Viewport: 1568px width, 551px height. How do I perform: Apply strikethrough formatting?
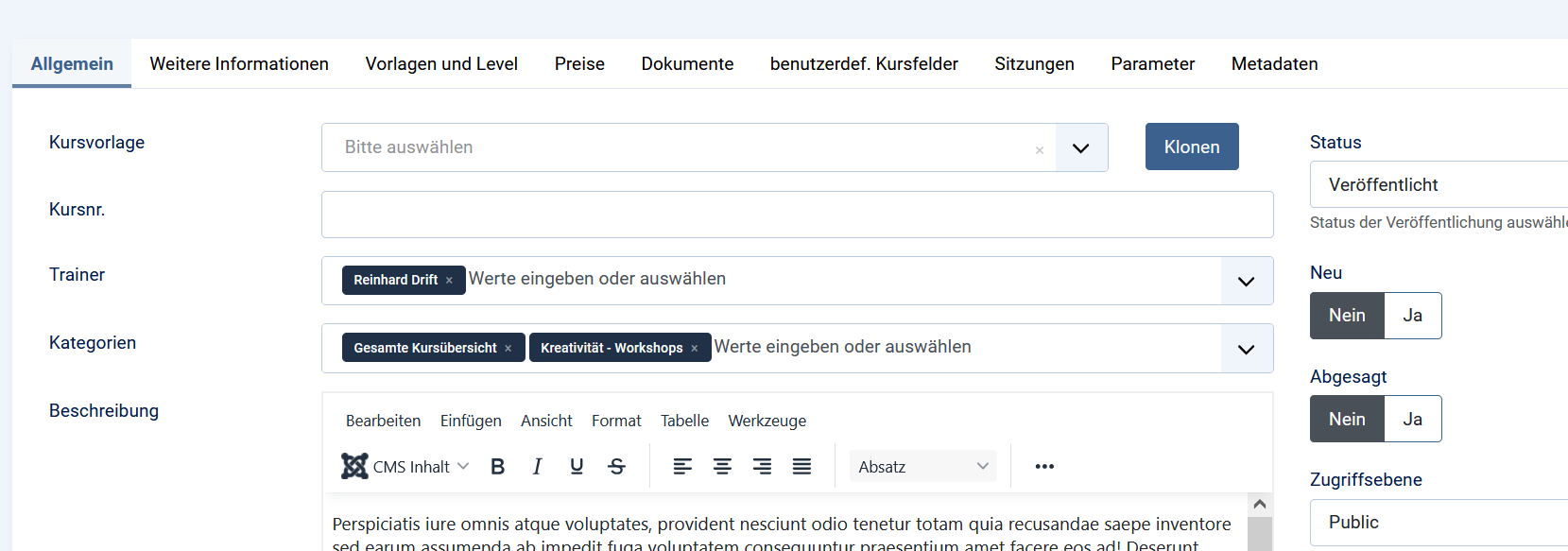616,466
